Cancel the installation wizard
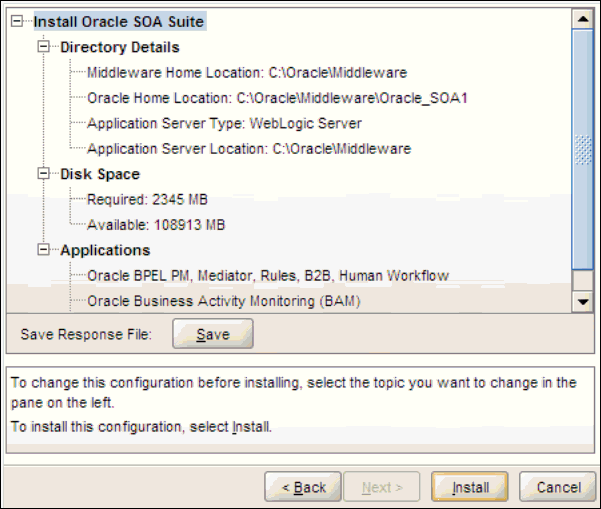 pyautogui.click(x=558, y=487)
